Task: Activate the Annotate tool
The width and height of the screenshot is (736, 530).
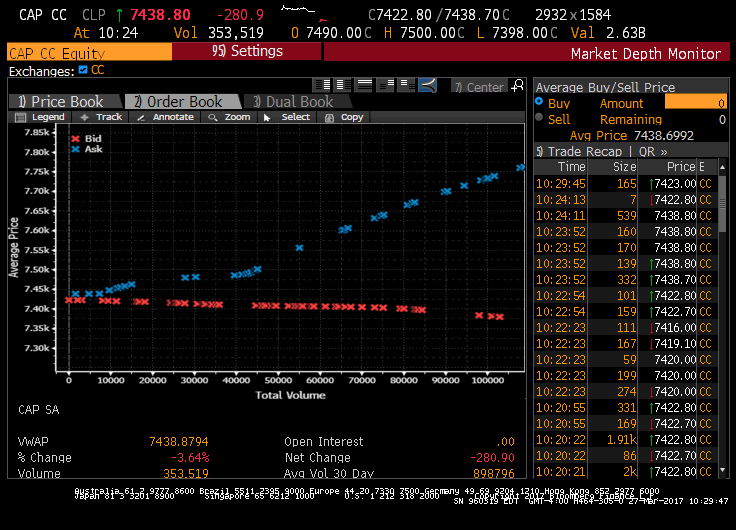Action: pos(165,117)
